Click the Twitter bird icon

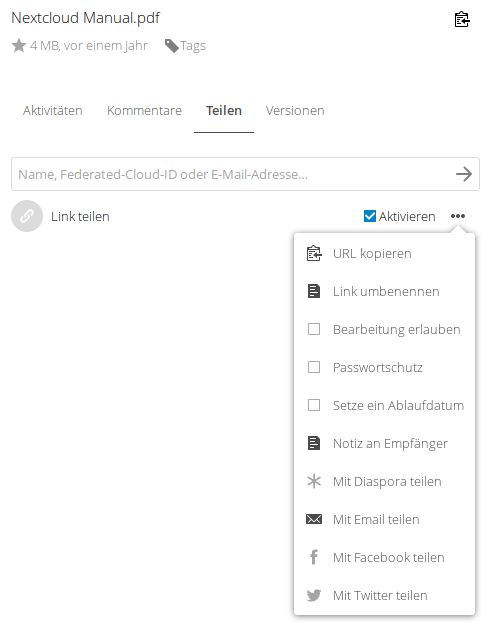click(314, 595)
